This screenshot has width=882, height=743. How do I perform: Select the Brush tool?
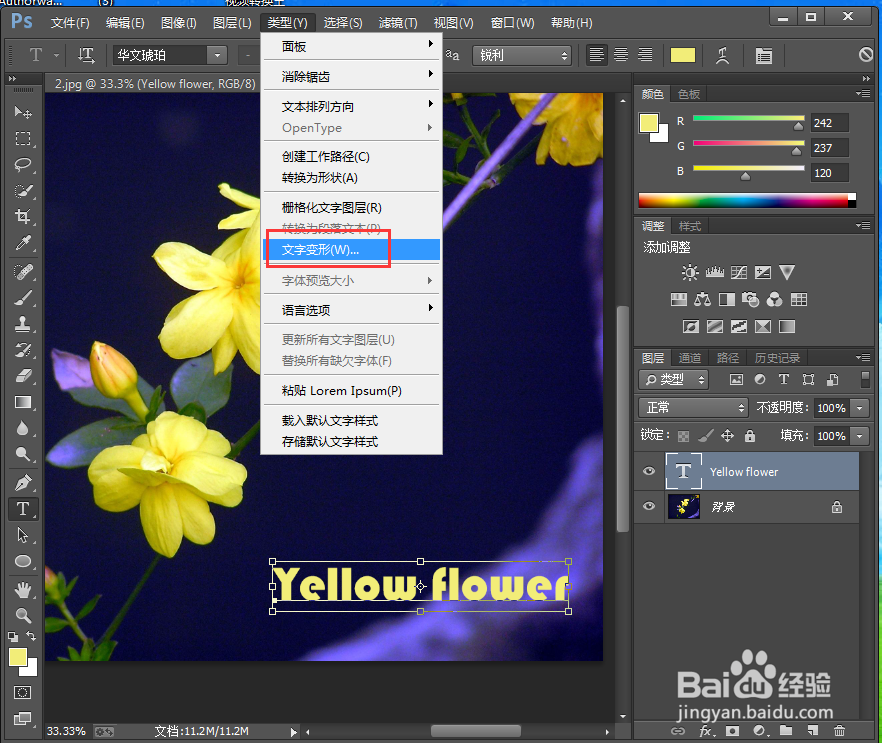click(22, 298)
